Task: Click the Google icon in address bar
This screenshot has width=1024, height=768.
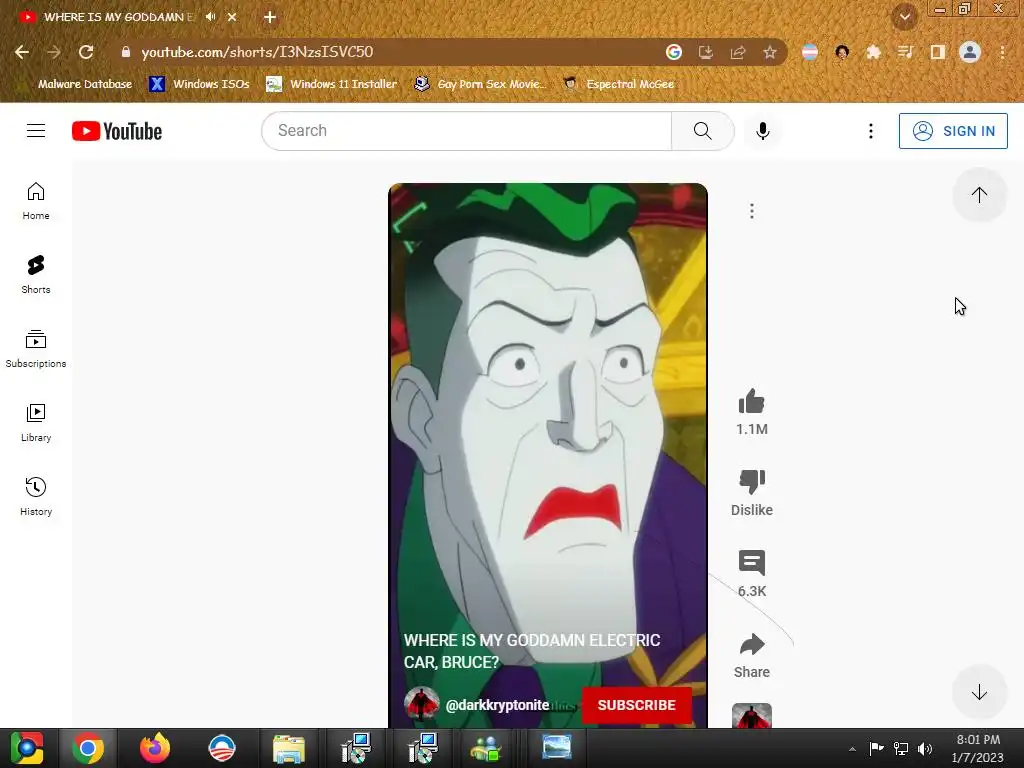Action: point(673,52)
